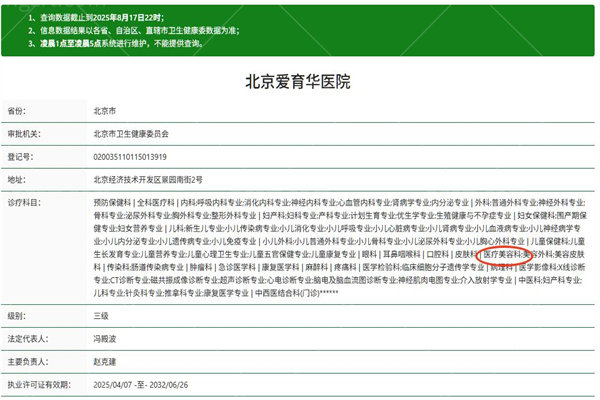Click the 登记号 label

click(x=20, y=157)
